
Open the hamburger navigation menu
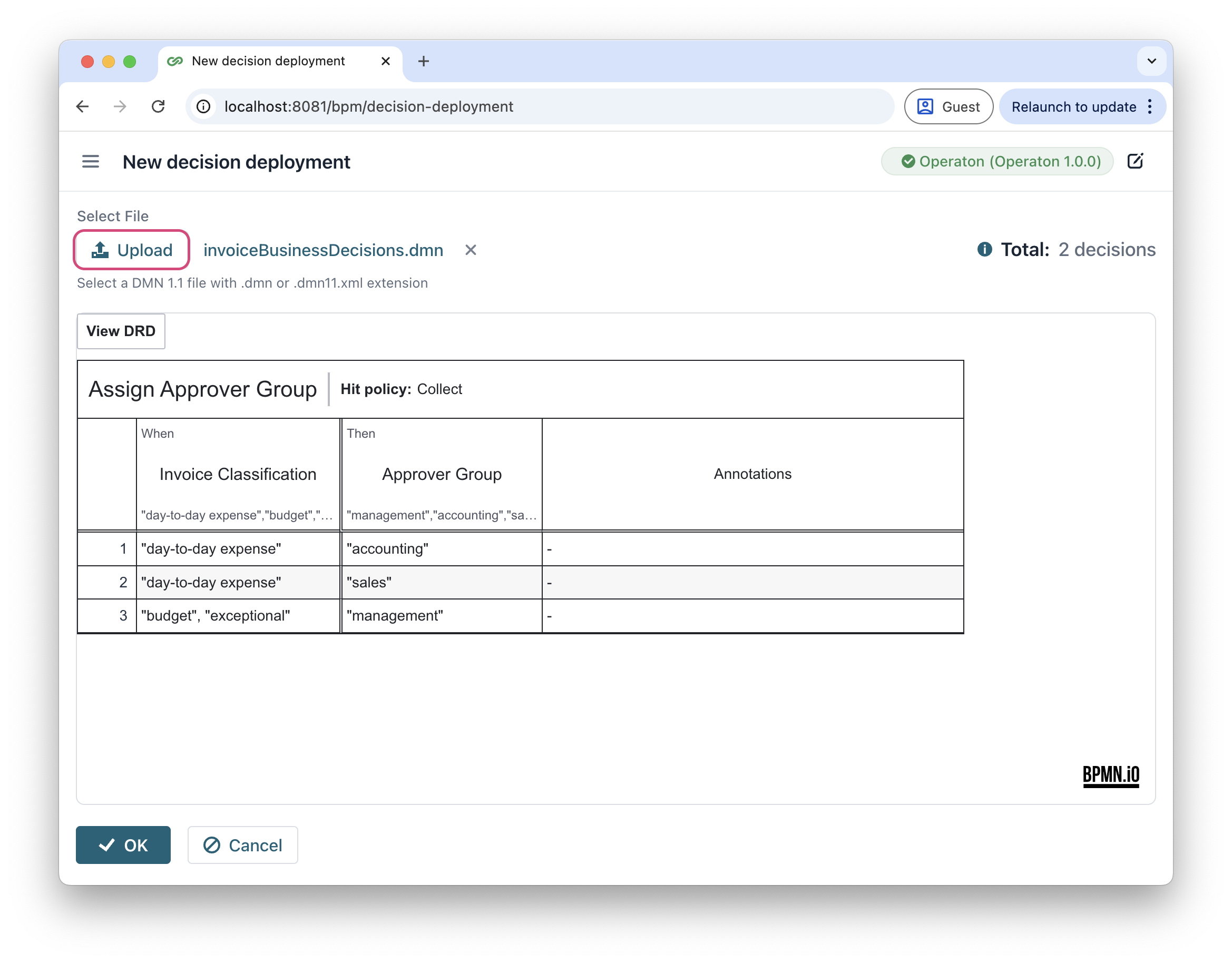90,162
